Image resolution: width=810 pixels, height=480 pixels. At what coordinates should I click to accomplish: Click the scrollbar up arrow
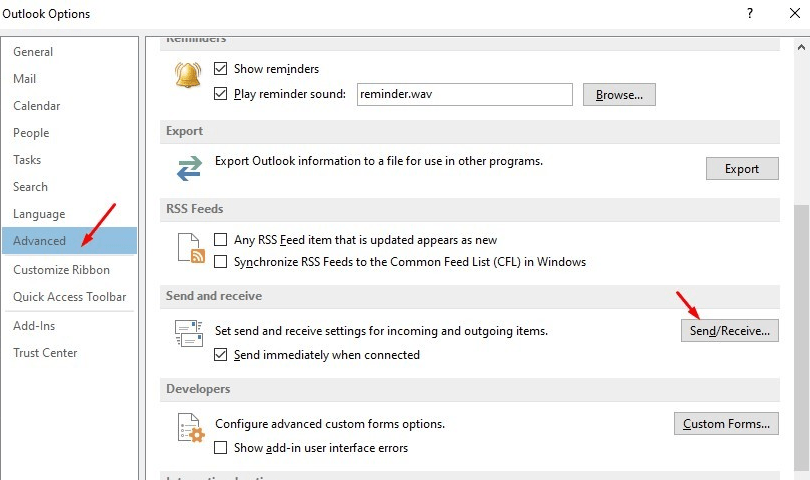801,48
